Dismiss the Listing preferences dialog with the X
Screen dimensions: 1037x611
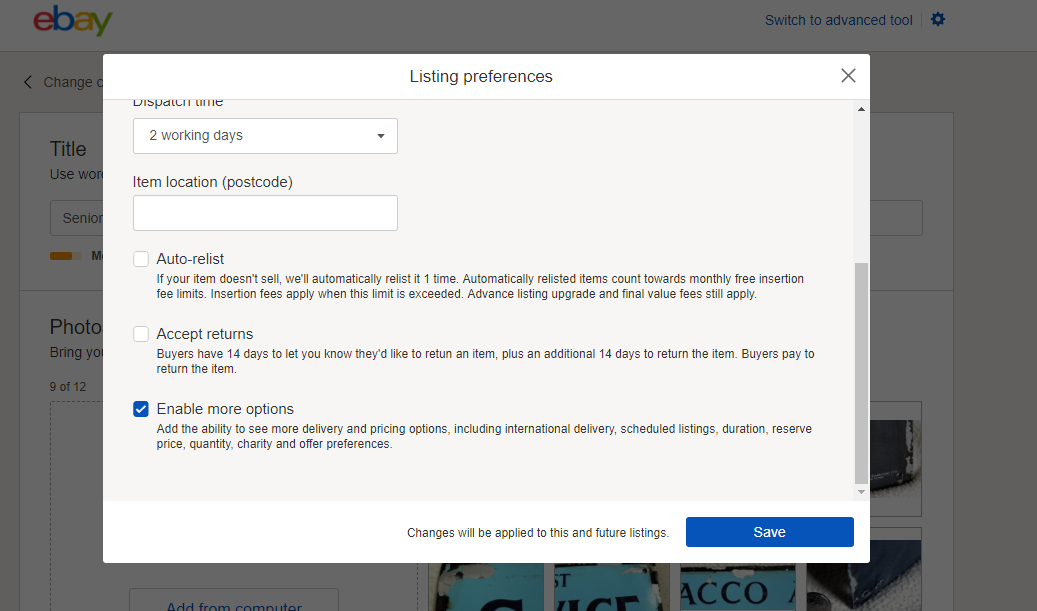point(848,75)
